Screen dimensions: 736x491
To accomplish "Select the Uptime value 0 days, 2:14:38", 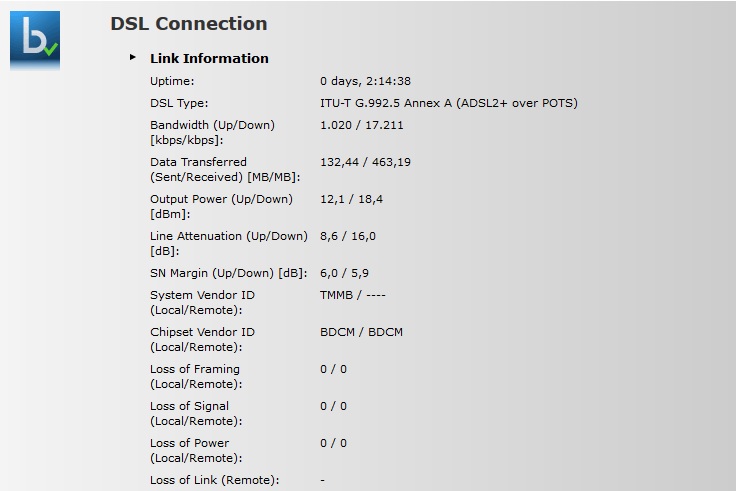I will click(x=365, y=81).
